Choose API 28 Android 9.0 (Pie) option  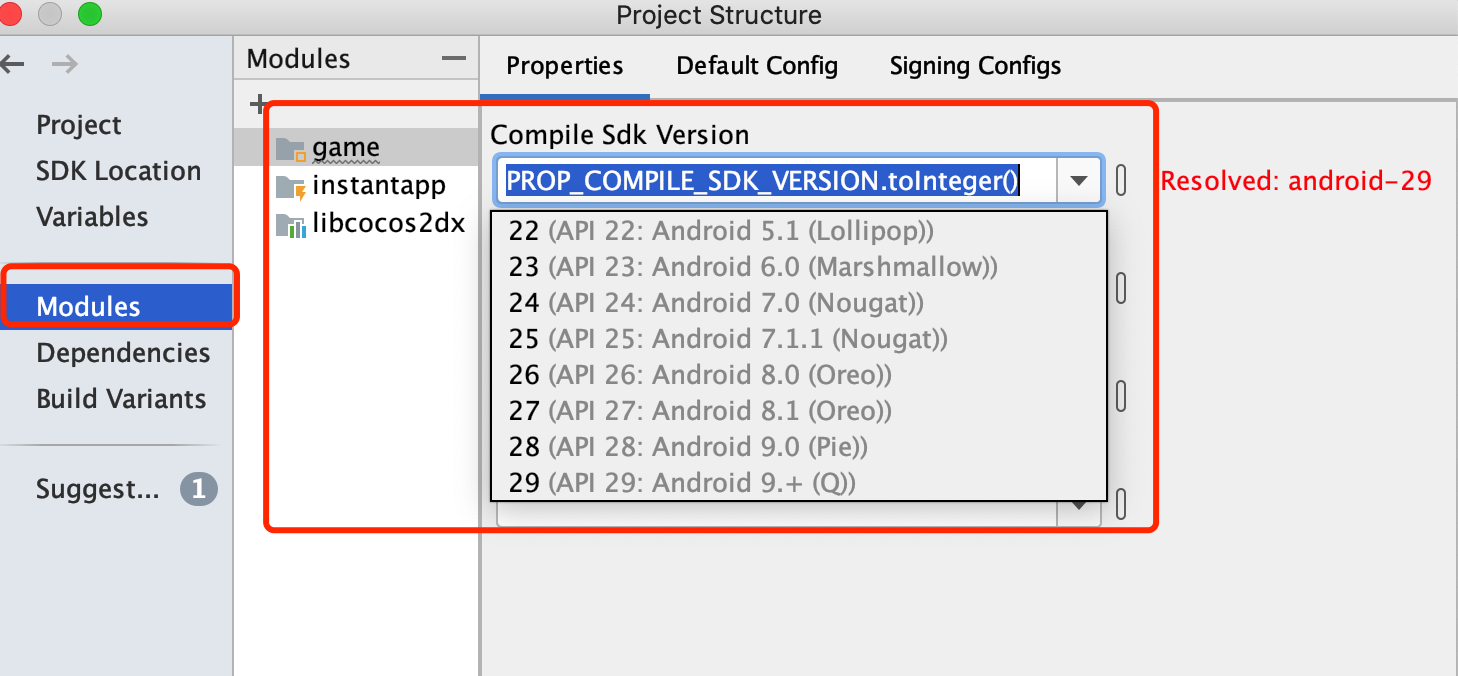click(688, 447)
